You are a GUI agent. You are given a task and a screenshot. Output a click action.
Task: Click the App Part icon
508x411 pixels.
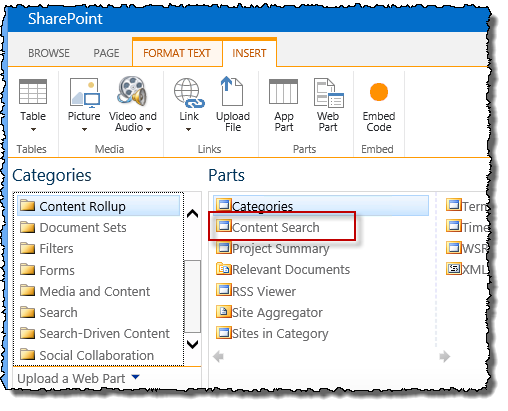283,92
